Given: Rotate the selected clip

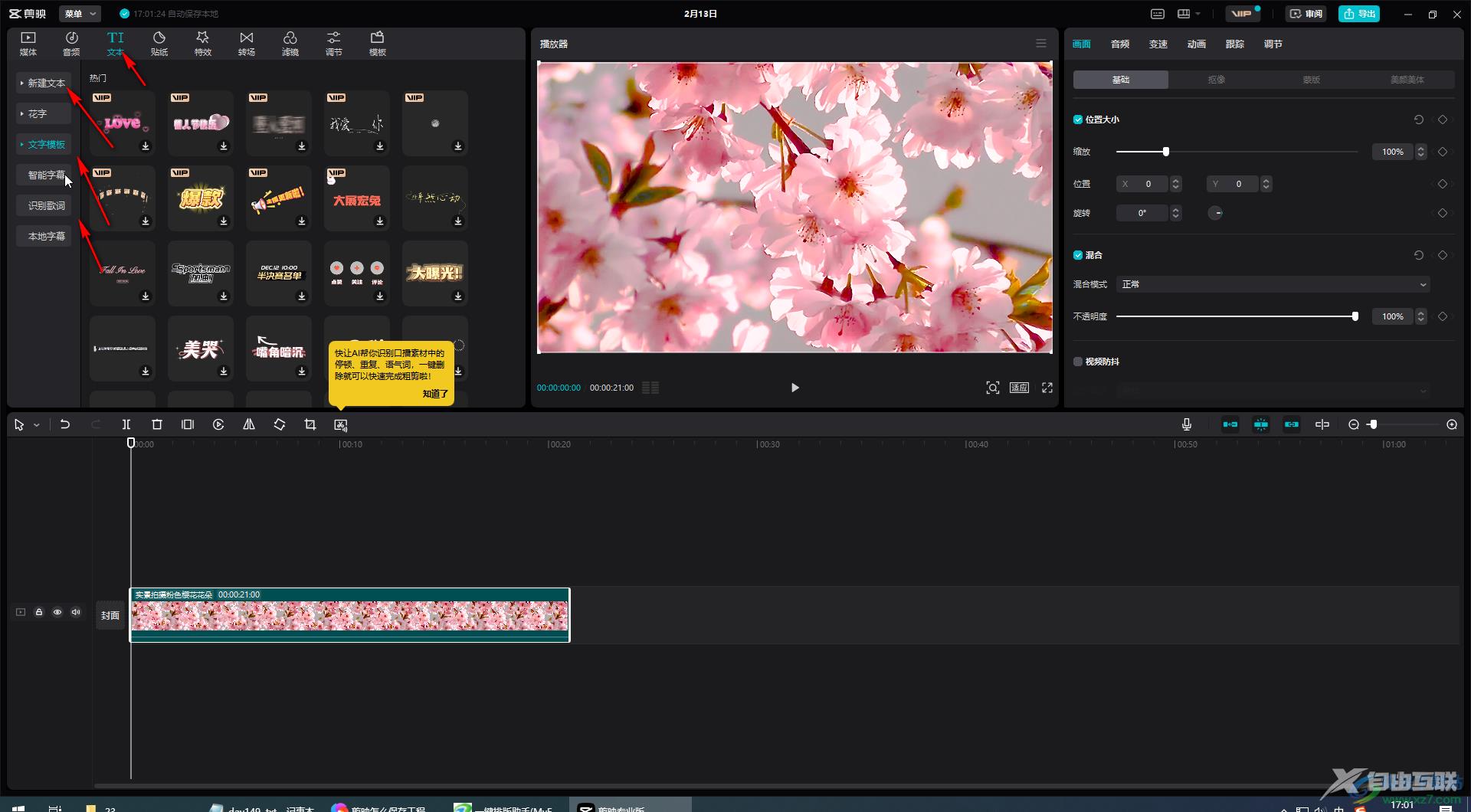Looking at the screenshot, I should (280, 424).
